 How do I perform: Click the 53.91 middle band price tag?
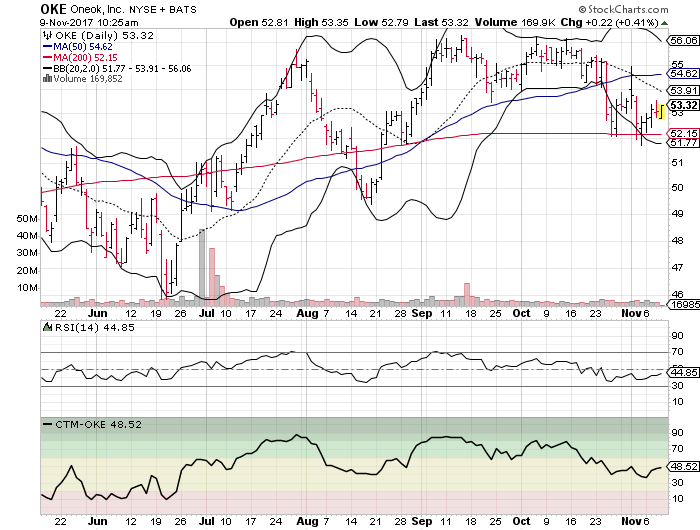683,91
